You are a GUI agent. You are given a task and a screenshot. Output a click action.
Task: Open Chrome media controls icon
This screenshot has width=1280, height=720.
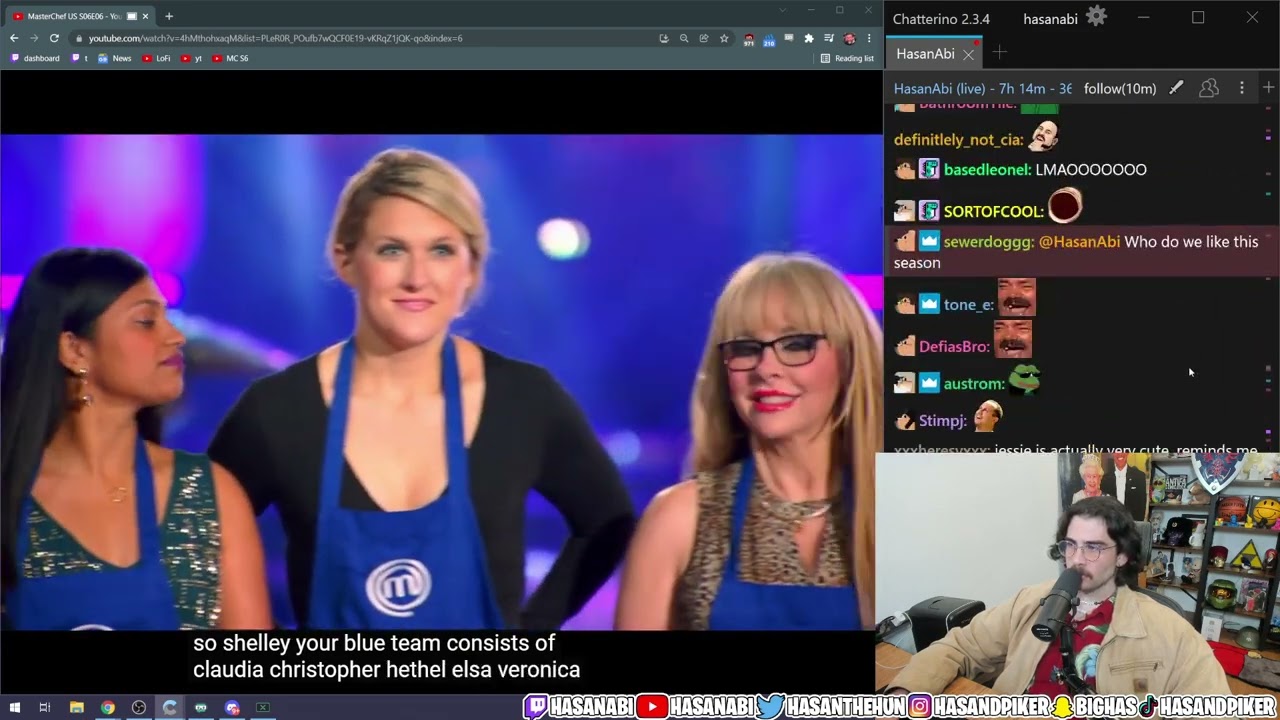pyautogui.click(x=829, y=38)
